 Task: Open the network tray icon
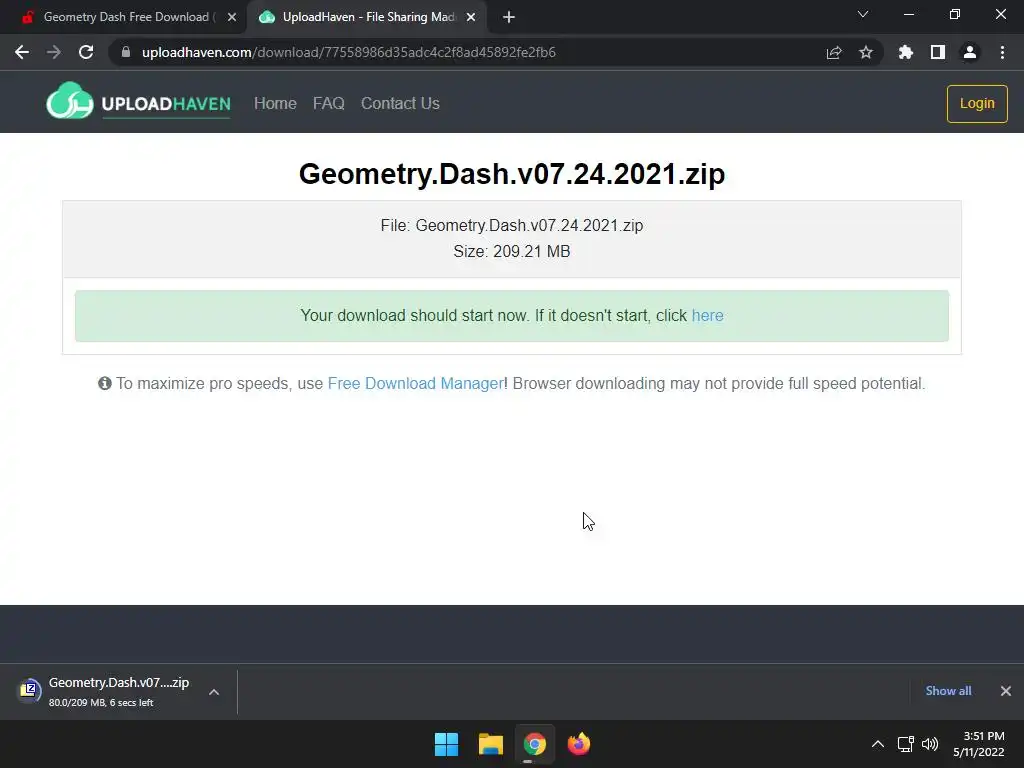[905, 744]
